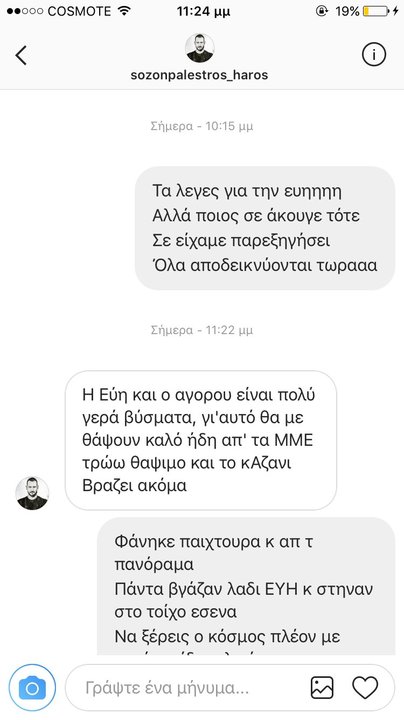
Task: Tap the profile picture in header
Action: [x=199, y=48]
